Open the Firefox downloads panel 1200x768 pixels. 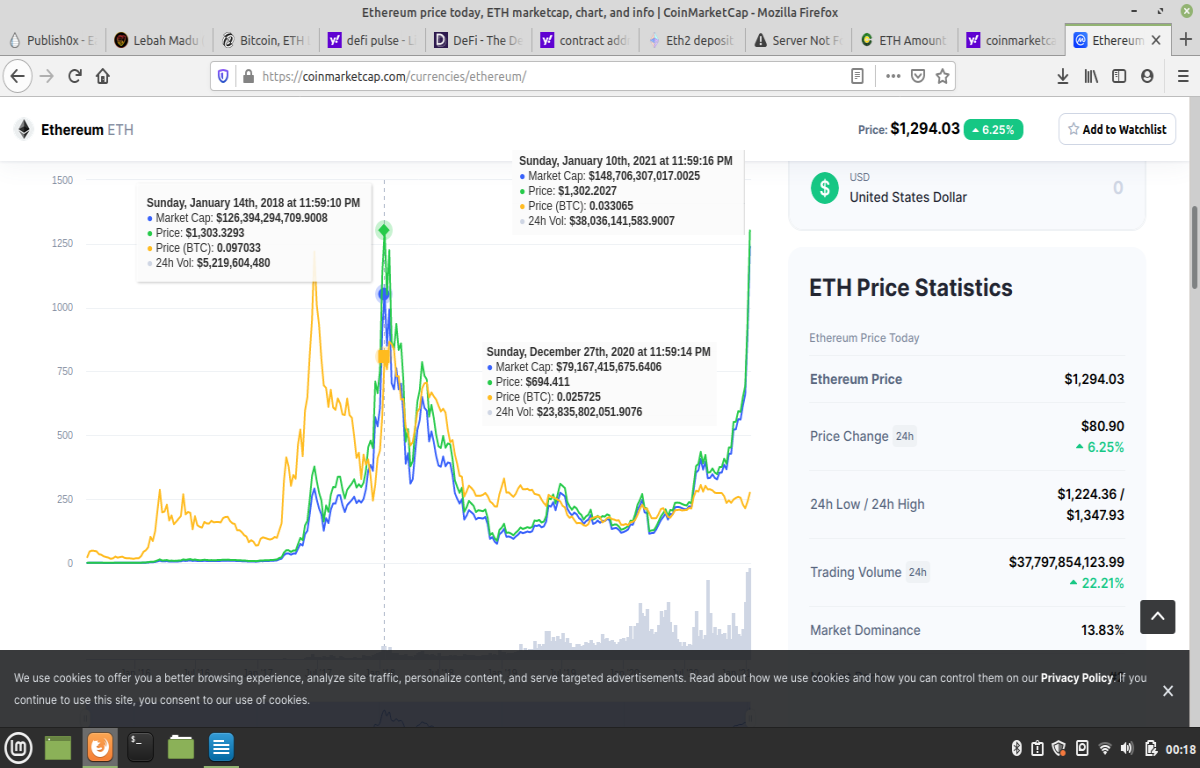[1063, 76]
